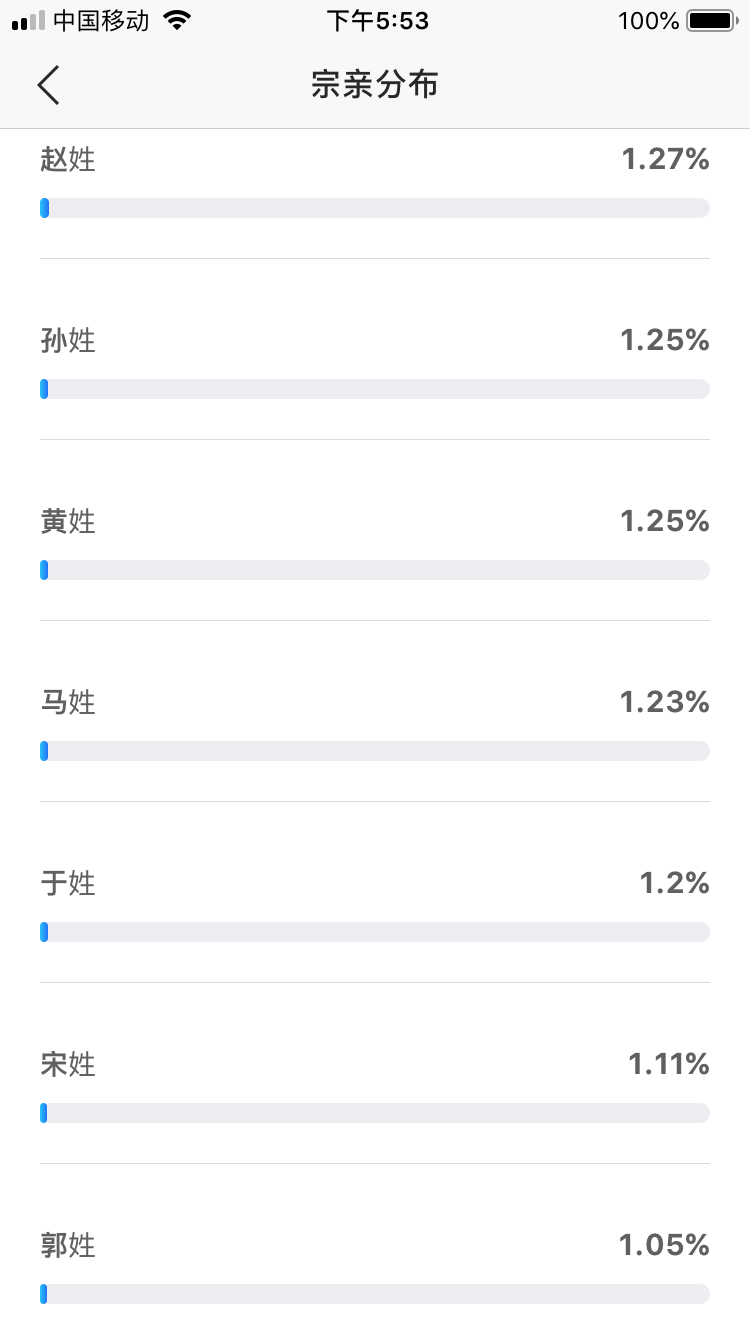Click the 赵姓 progress bar
This screenshot has width=750, height=1334.
pos(375,208)
